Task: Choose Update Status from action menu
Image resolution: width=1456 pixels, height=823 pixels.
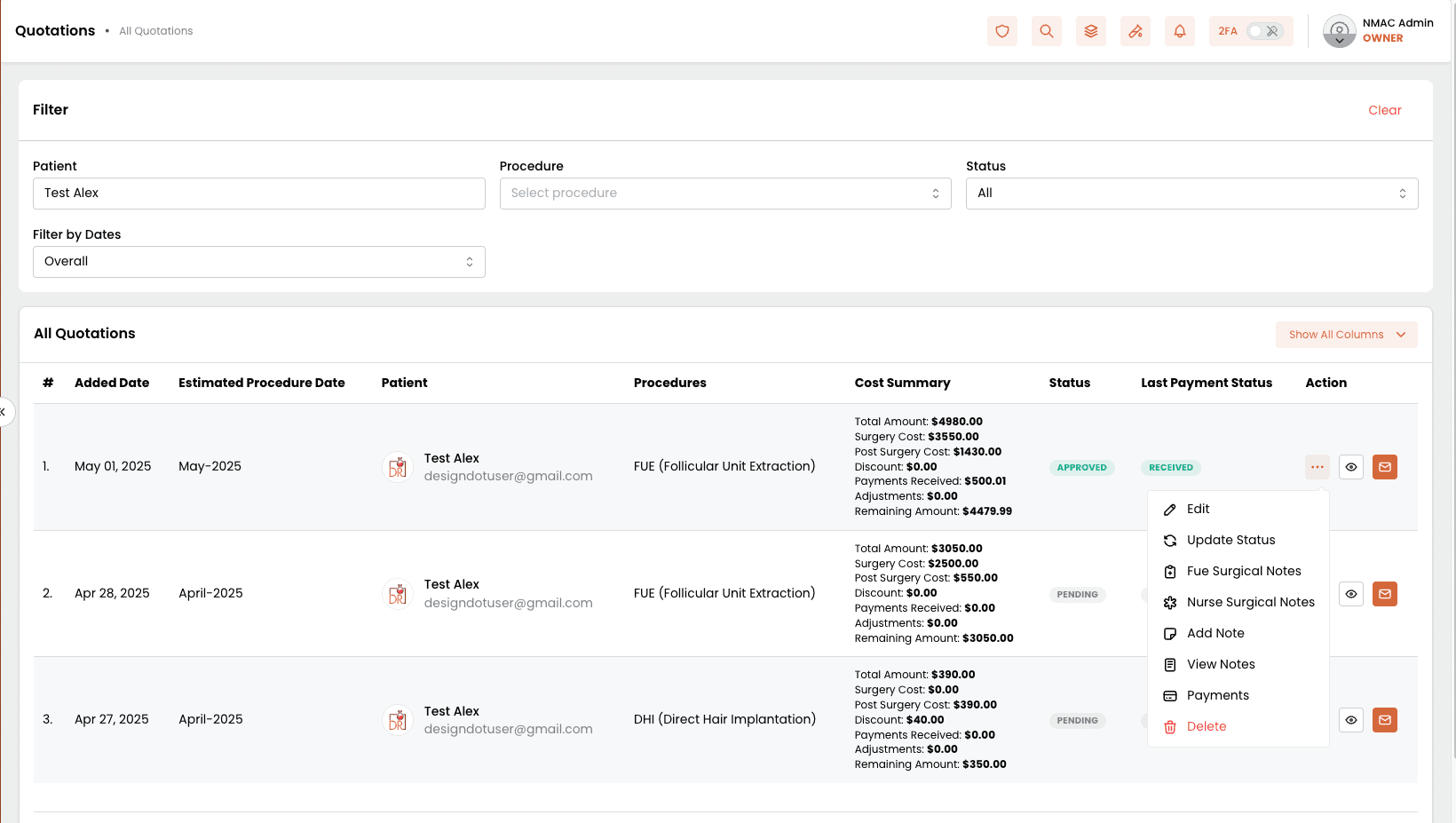Action: pos(1230,540)
